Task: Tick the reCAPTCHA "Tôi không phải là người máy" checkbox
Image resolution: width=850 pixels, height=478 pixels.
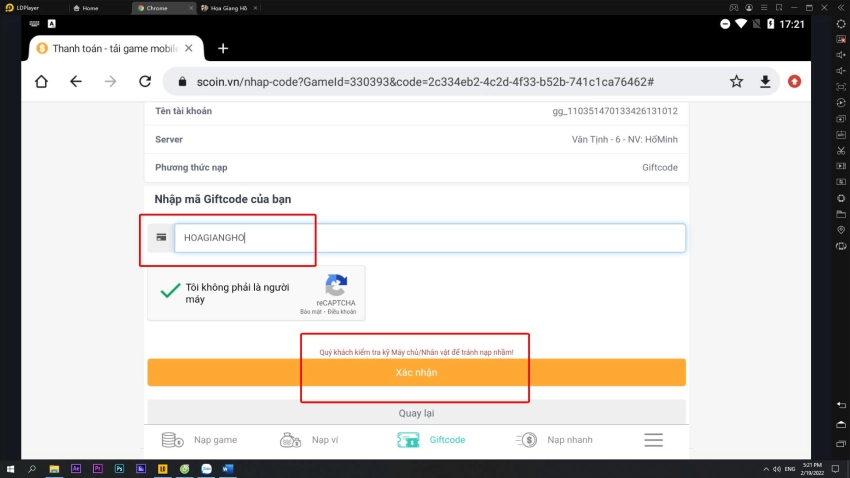Action: click(170, 291)
